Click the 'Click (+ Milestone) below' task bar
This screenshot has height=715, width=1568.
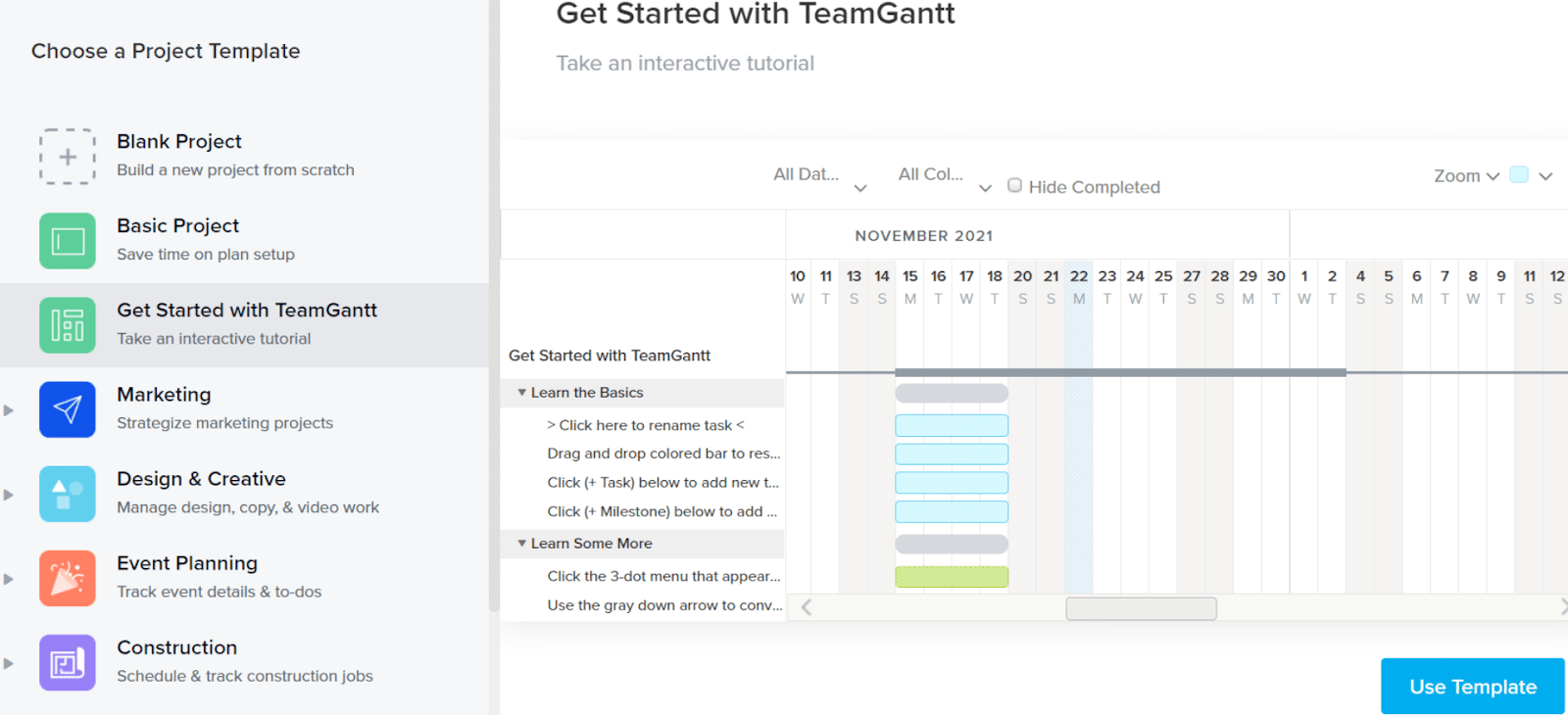click(x=952, y=511)
